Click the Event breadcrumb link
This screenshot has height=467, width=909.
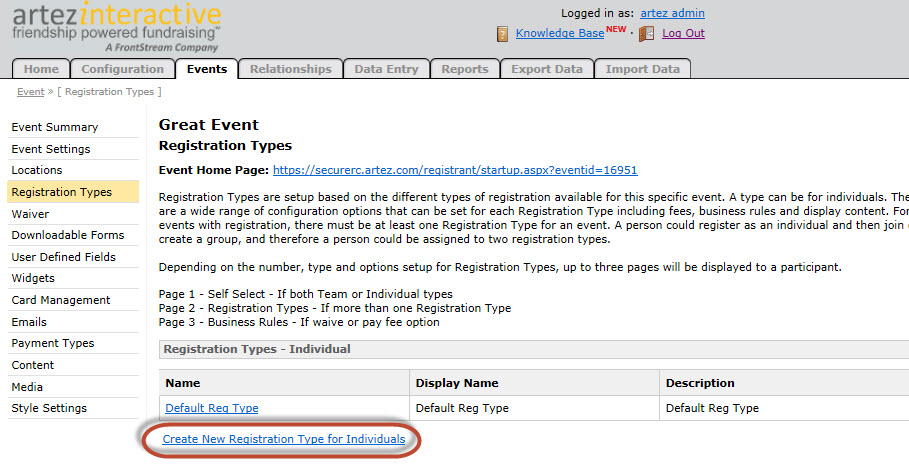pos(31,92)
